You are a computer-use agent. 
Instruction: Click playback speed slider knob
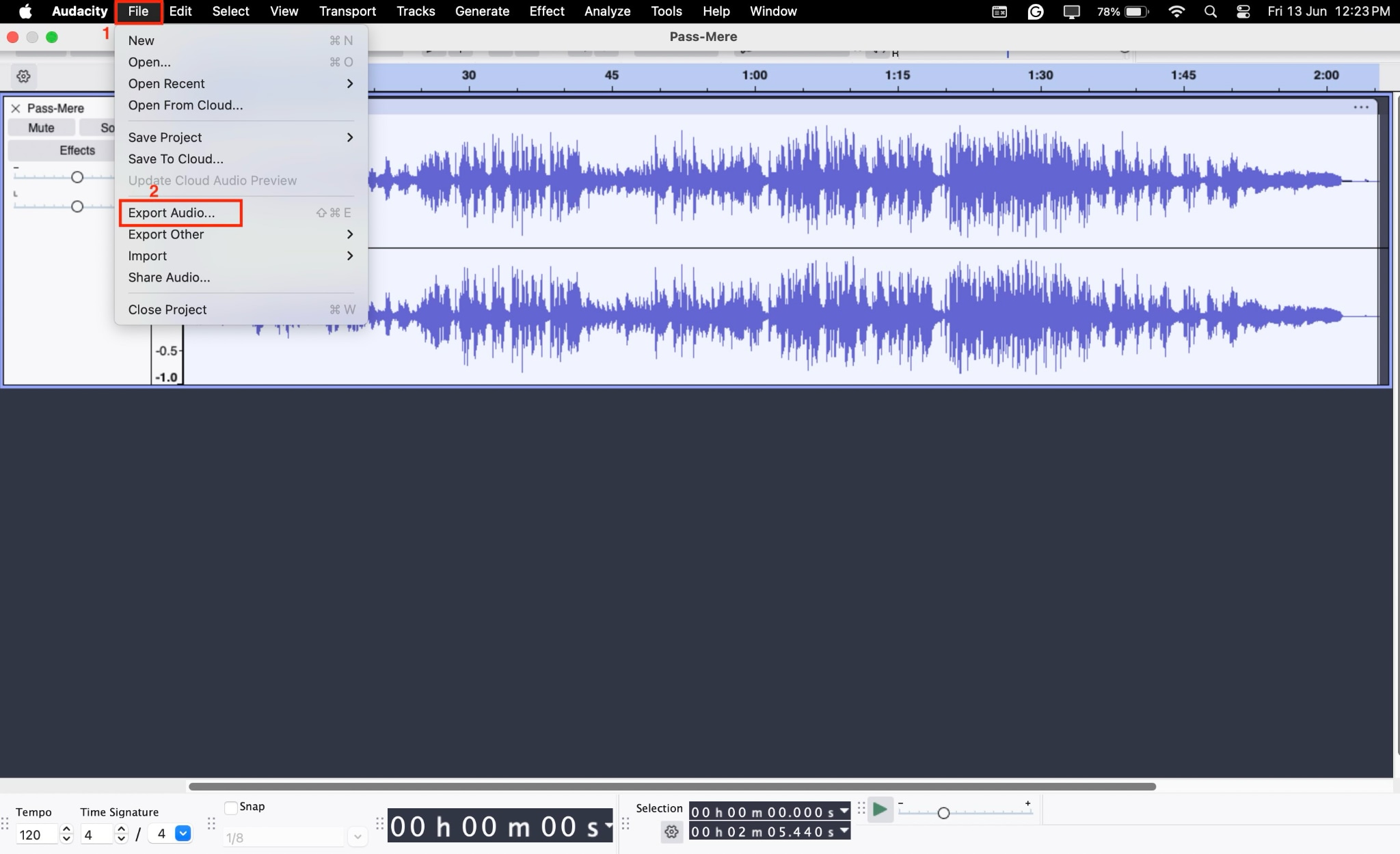[943, 813]
